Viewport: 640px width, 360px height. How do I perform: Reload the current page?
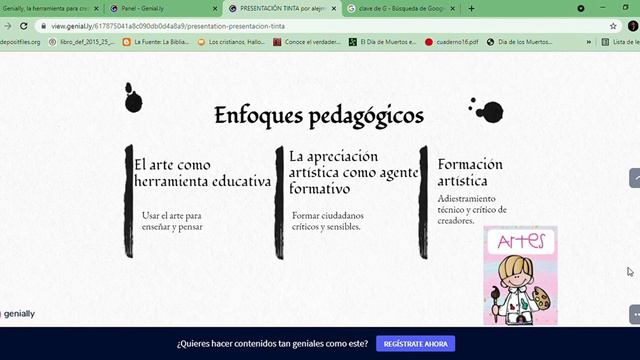[24, 26]
